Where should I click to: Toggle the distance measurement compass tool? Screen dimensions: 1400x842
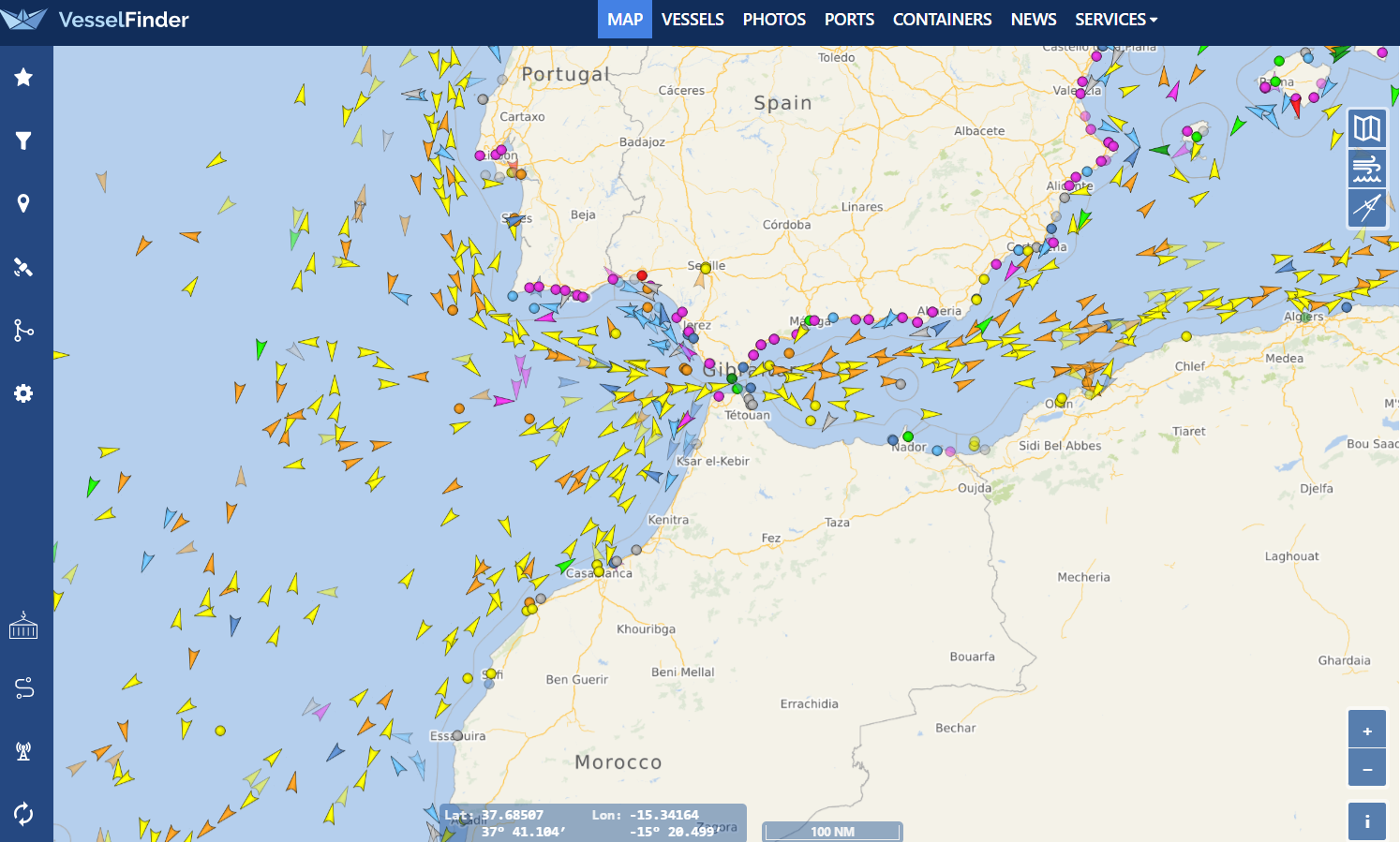pos(1367,208)
